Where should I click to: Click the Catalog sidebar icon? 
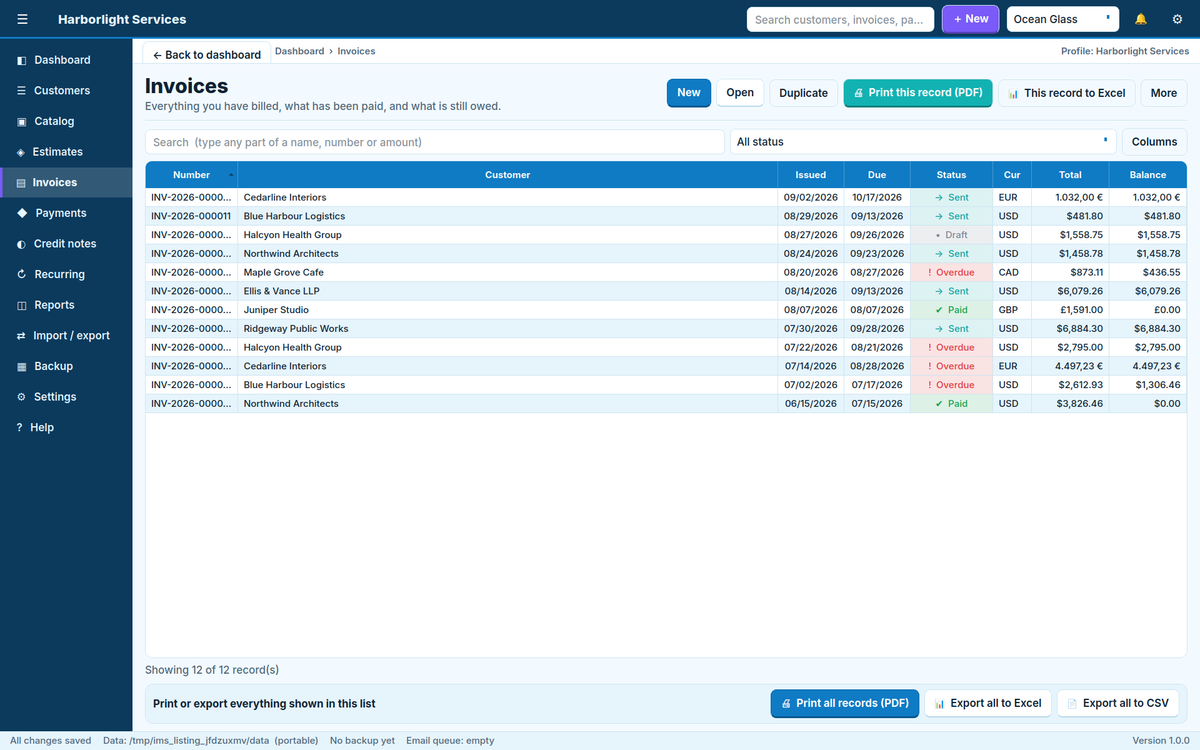22,121
